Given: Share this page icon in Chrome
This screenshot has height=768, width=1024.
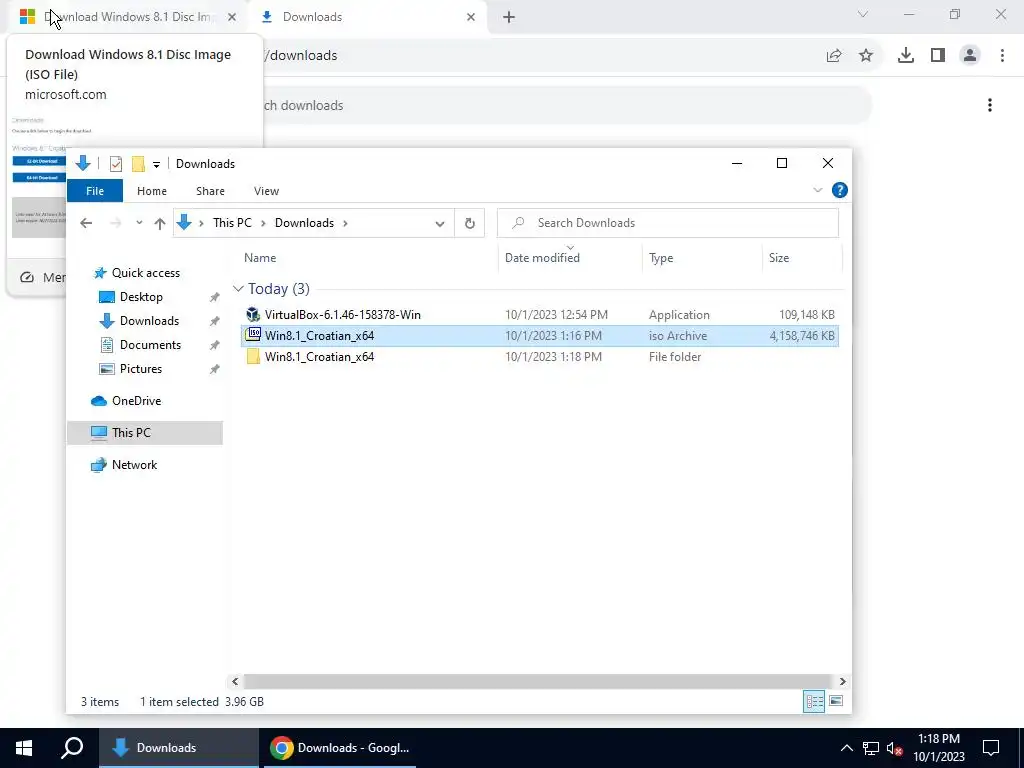Looking at the screenshot, I should (x=834, y=56).
